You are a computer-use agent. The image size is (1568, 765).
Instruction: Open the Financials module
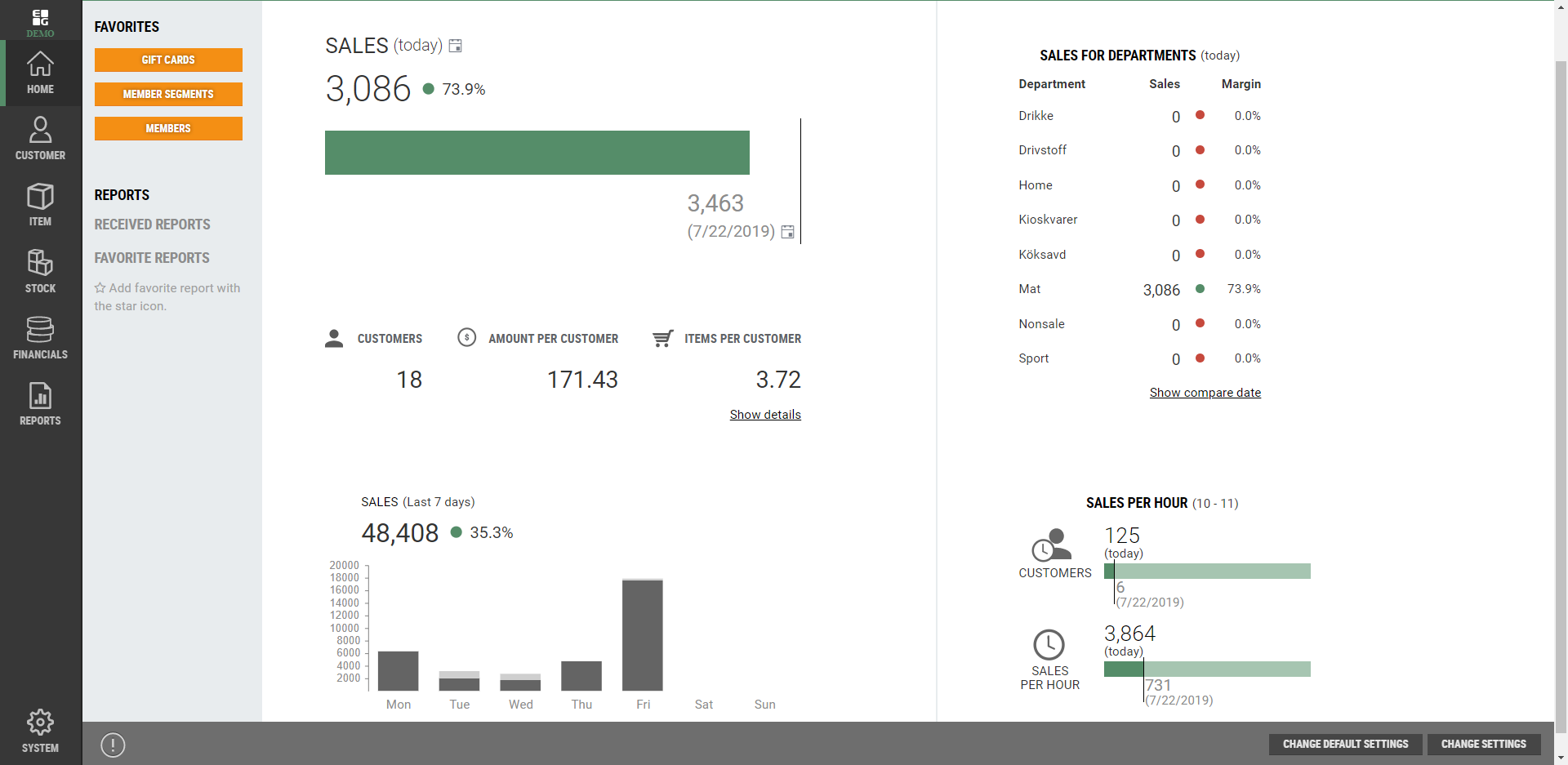tap(40, 337)
